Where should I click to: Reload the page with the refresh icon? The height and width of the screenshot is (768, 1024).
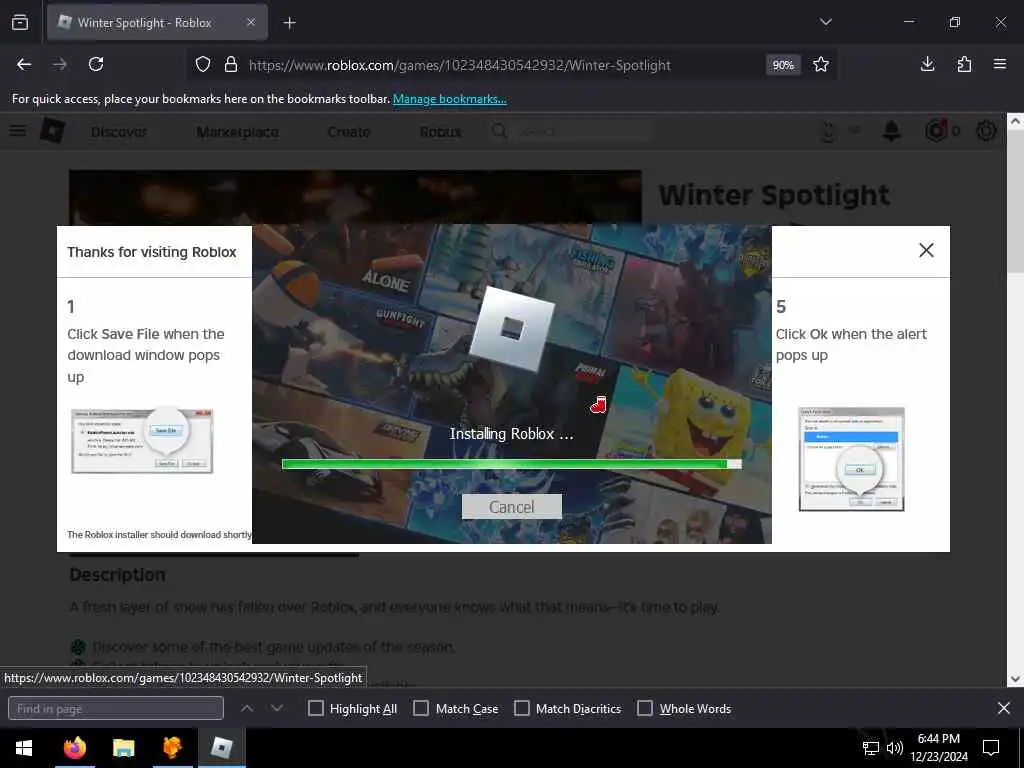coord(96,64)
